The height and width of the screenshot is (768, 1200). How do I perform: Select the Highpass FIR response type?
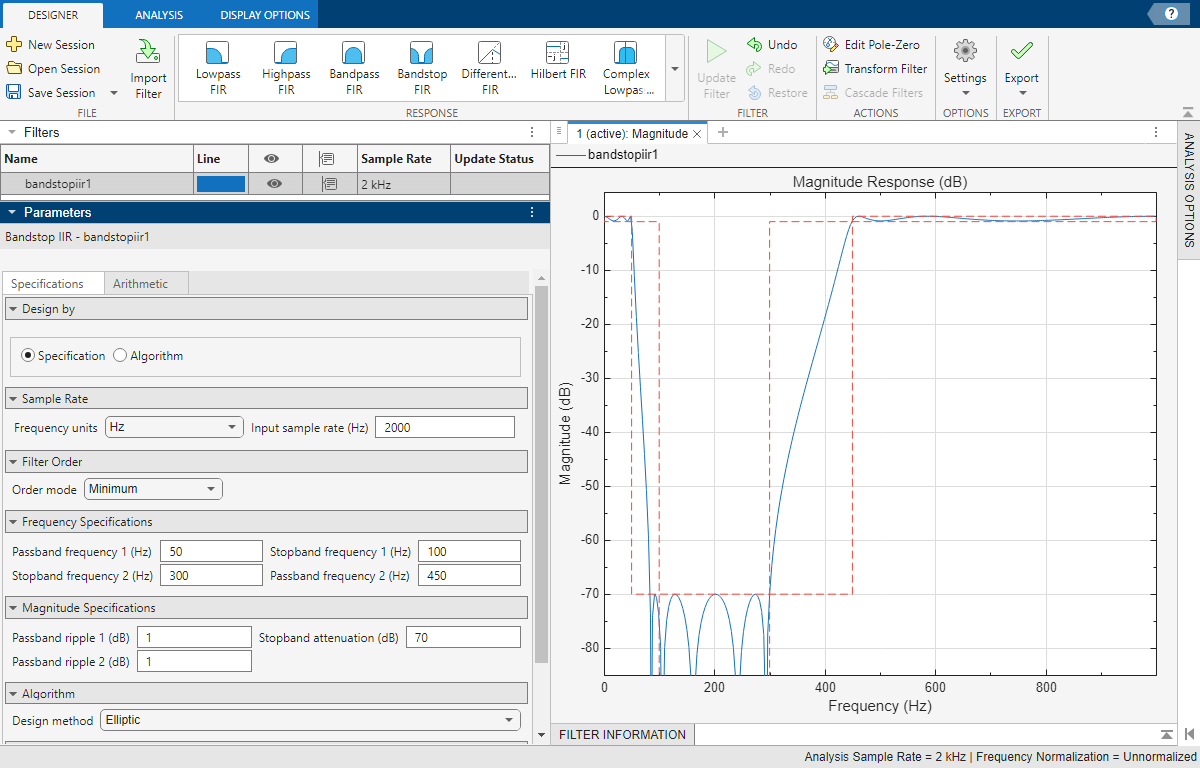(285, 67)
